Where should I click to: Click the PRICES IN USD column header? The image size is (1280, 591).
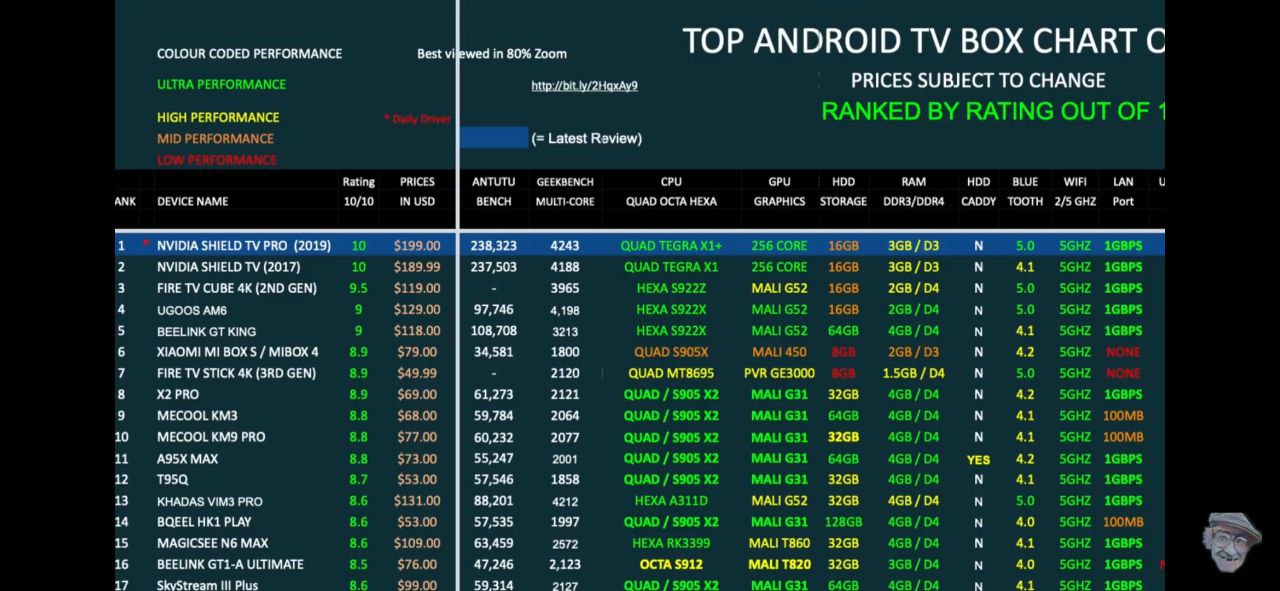417,191
